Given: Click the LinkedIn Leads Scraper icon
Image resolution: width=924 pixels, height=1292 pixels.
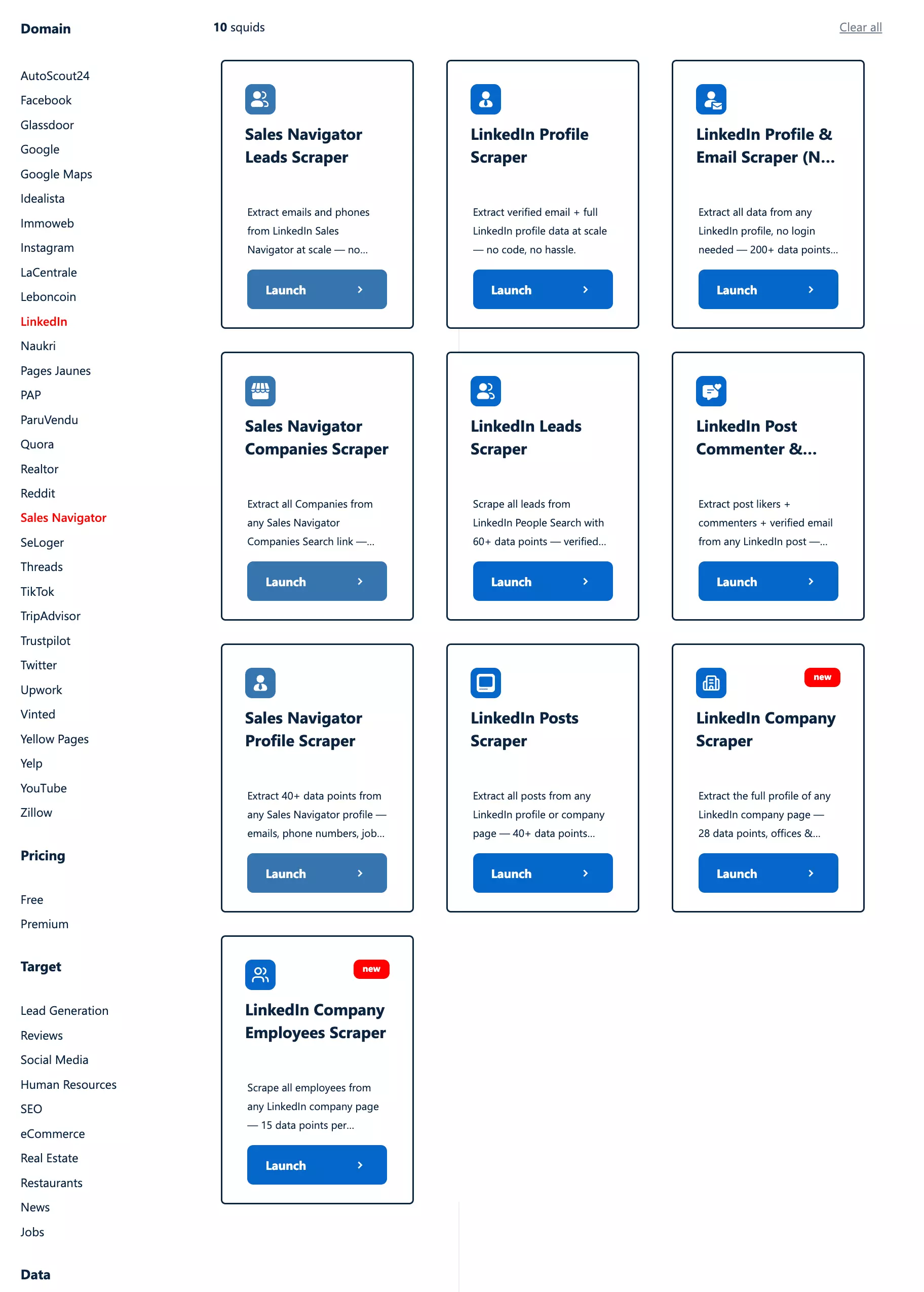Looking at the screenshot, I should [485, 391].
